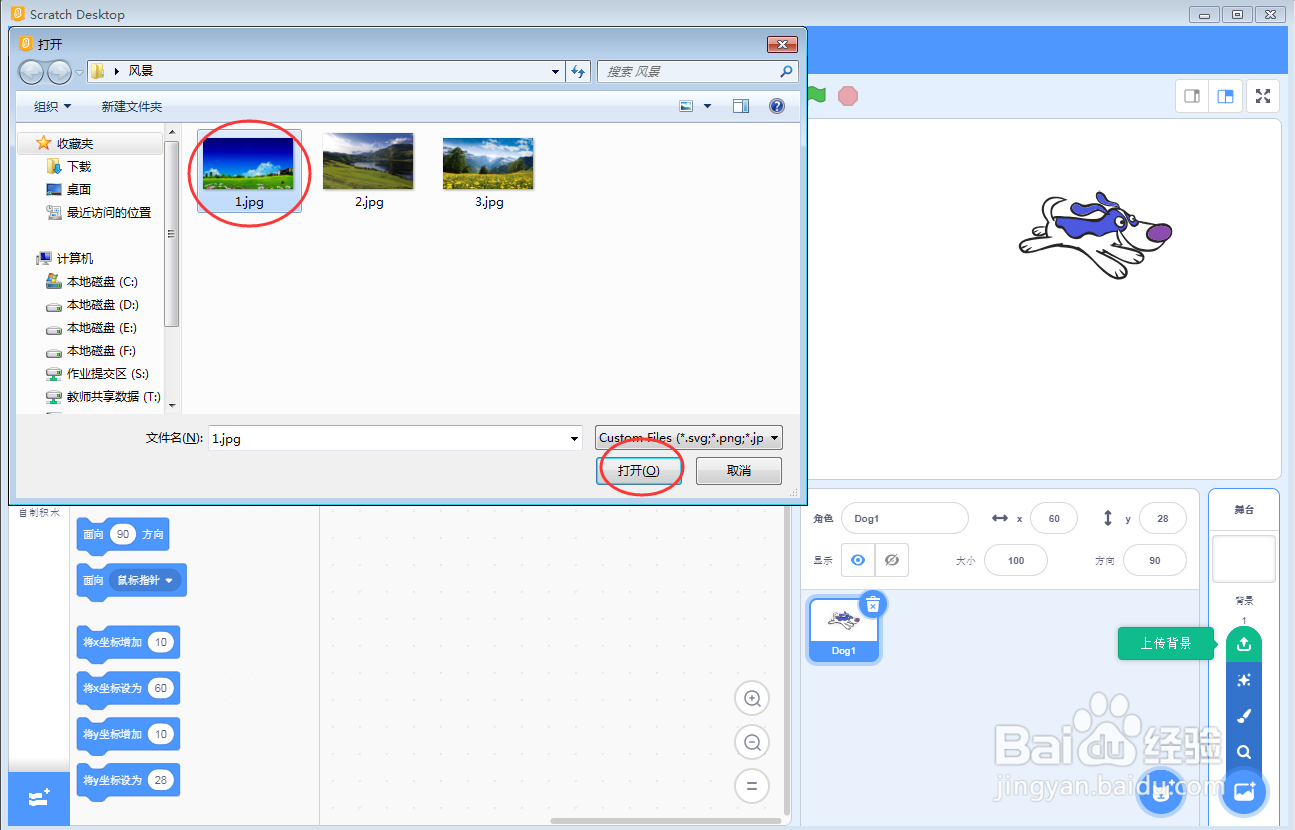Select 收藏夹 in navigation pane

click(74, 144)
